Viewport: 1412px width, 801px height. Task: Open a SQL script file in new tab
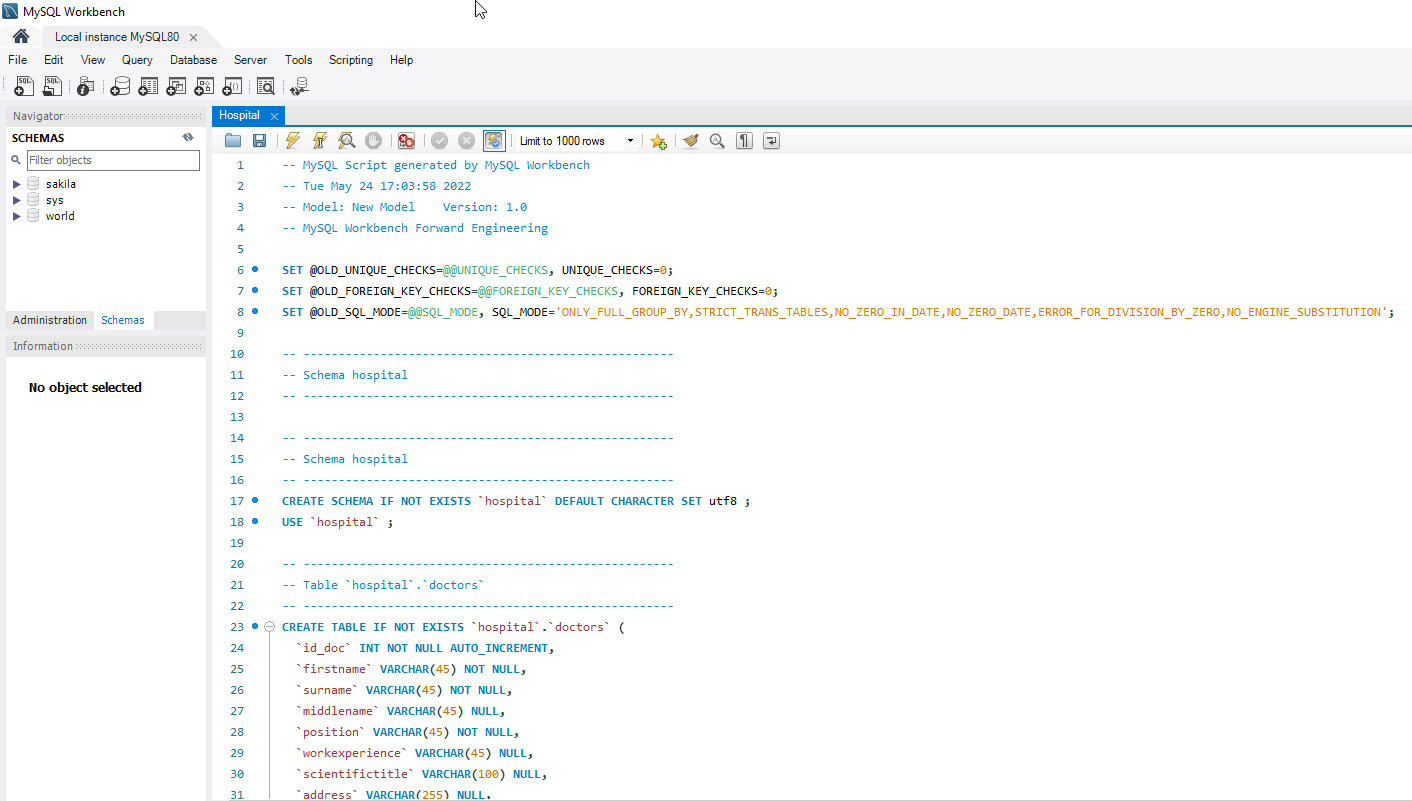pos(52,87)
